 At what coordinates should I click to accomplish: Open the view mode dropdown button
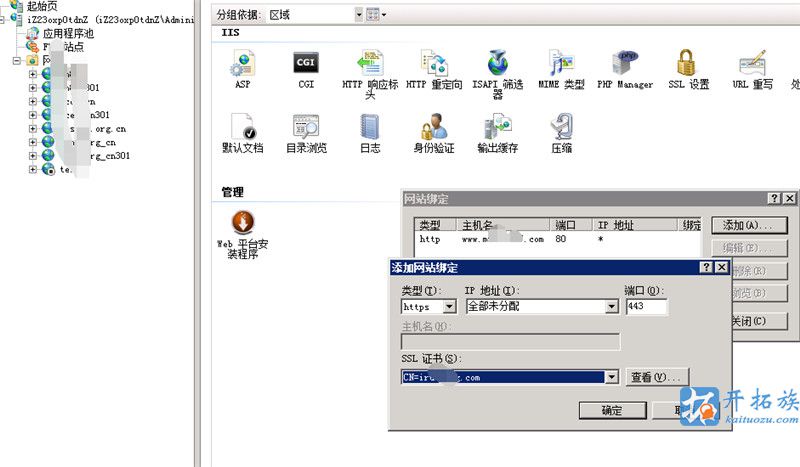(377, 15)
